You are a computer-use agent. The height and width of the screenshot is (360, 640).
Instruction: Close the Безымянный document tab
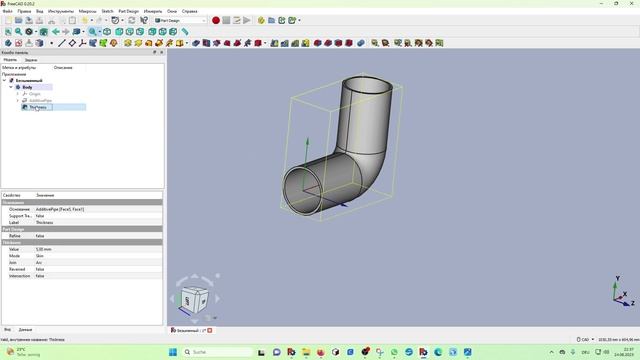coord(210,330)
